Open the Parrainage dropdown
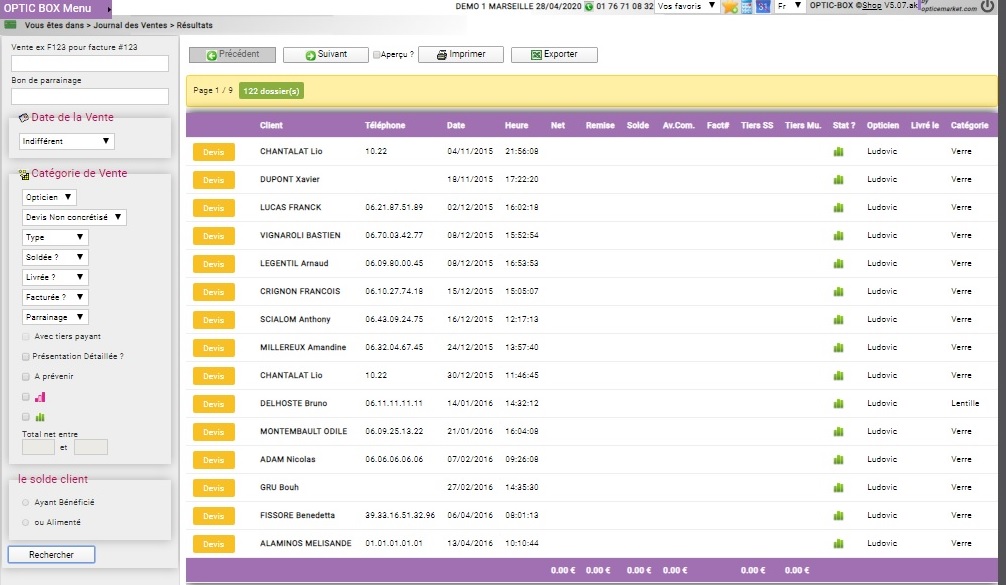Viewport: 1006px width, 585px height. pyautogui.click(x=55, y=317)
